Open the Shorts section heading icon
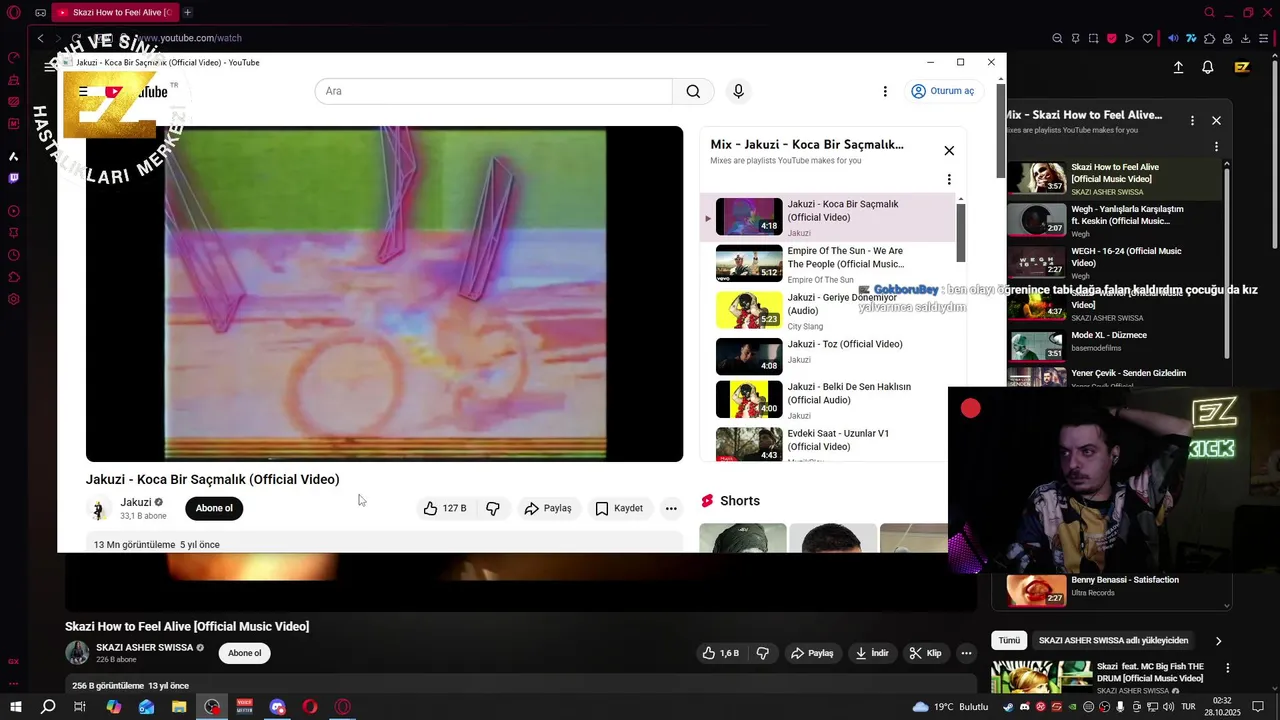 click(x=707, y=501)
